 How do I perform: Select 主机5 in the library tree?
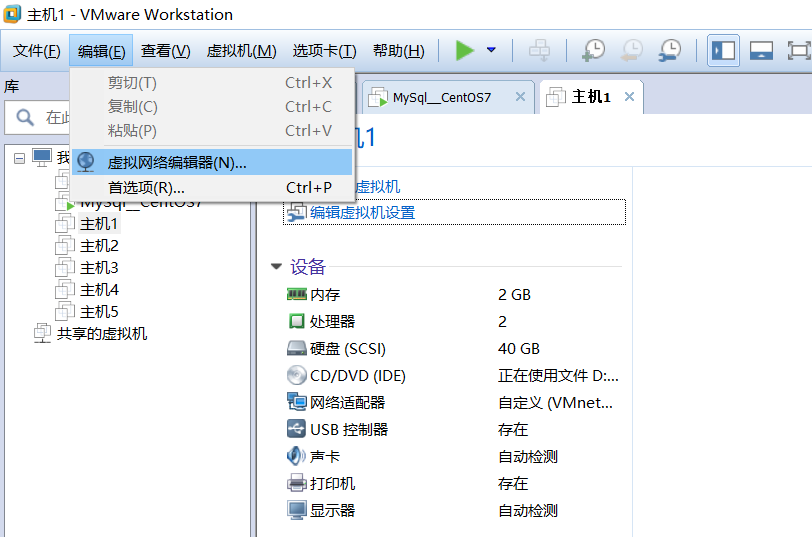pyautogui.click(x=99, y=312)
